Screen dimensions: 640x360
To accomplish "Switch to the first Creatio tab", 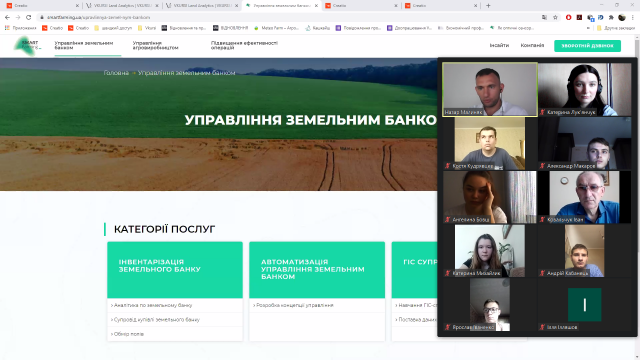I will point(41,6).
